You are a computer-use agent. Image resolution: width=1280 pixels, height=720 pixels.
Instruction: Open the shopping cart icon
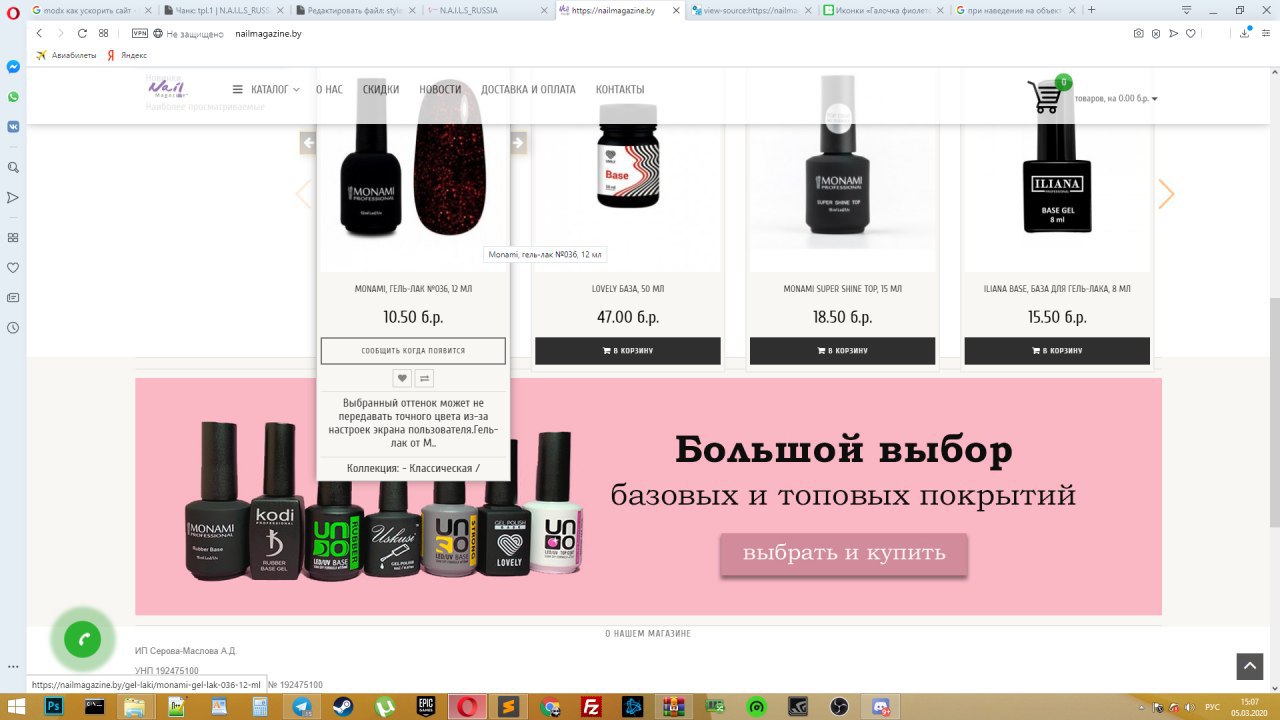1045,97
